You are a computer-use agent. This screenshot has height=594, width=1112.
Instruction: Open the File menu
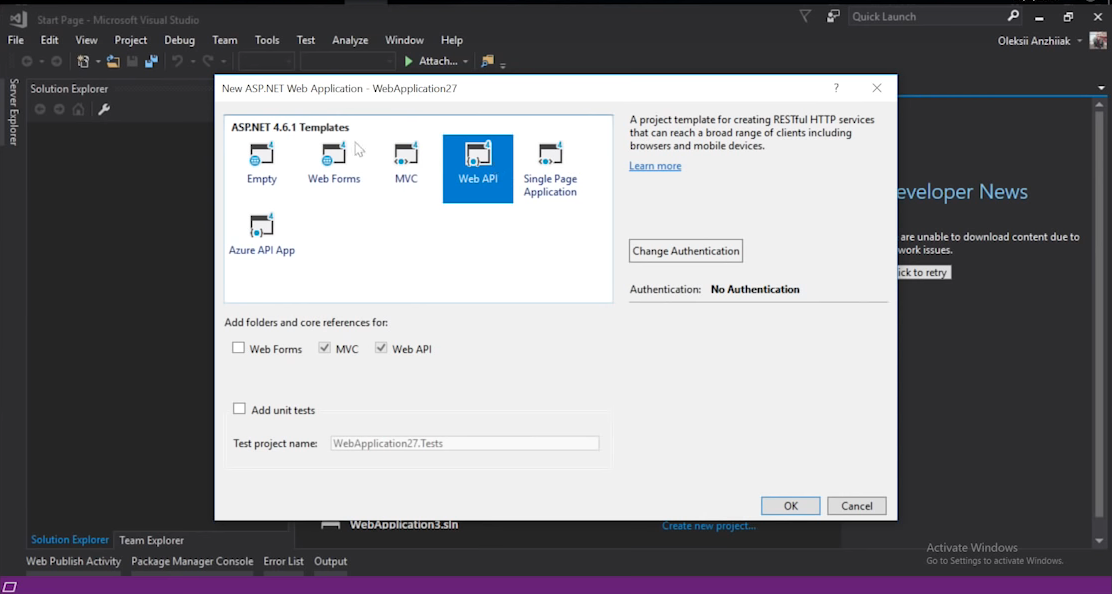point(16,40)
